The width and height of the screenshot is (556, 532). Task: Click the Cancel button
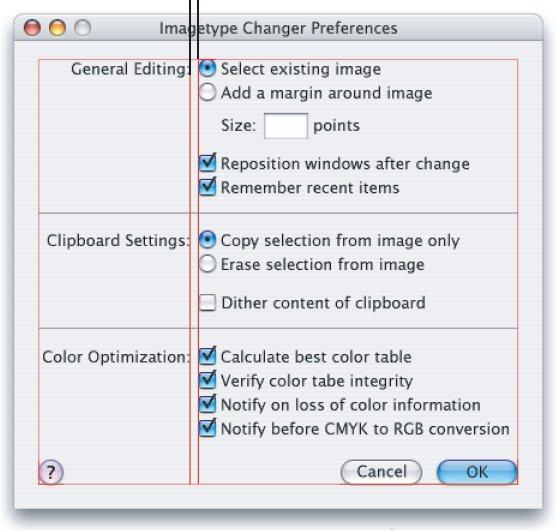381,472
